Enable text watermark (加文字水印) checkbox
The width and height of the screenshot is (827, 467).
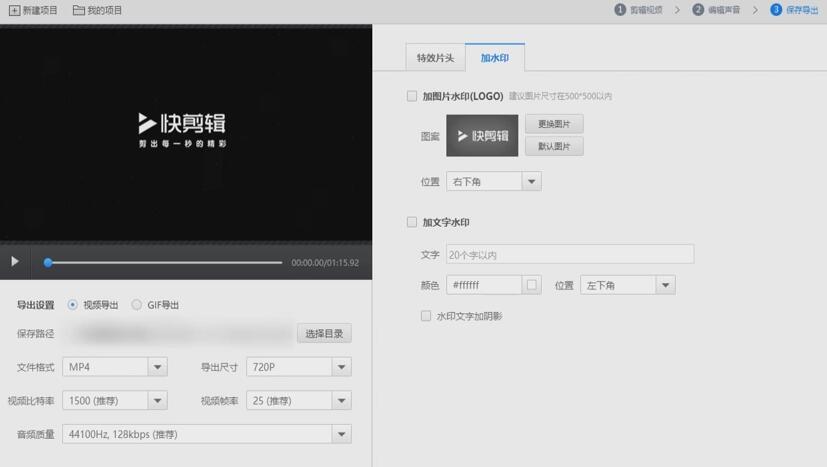pos(412,223)
